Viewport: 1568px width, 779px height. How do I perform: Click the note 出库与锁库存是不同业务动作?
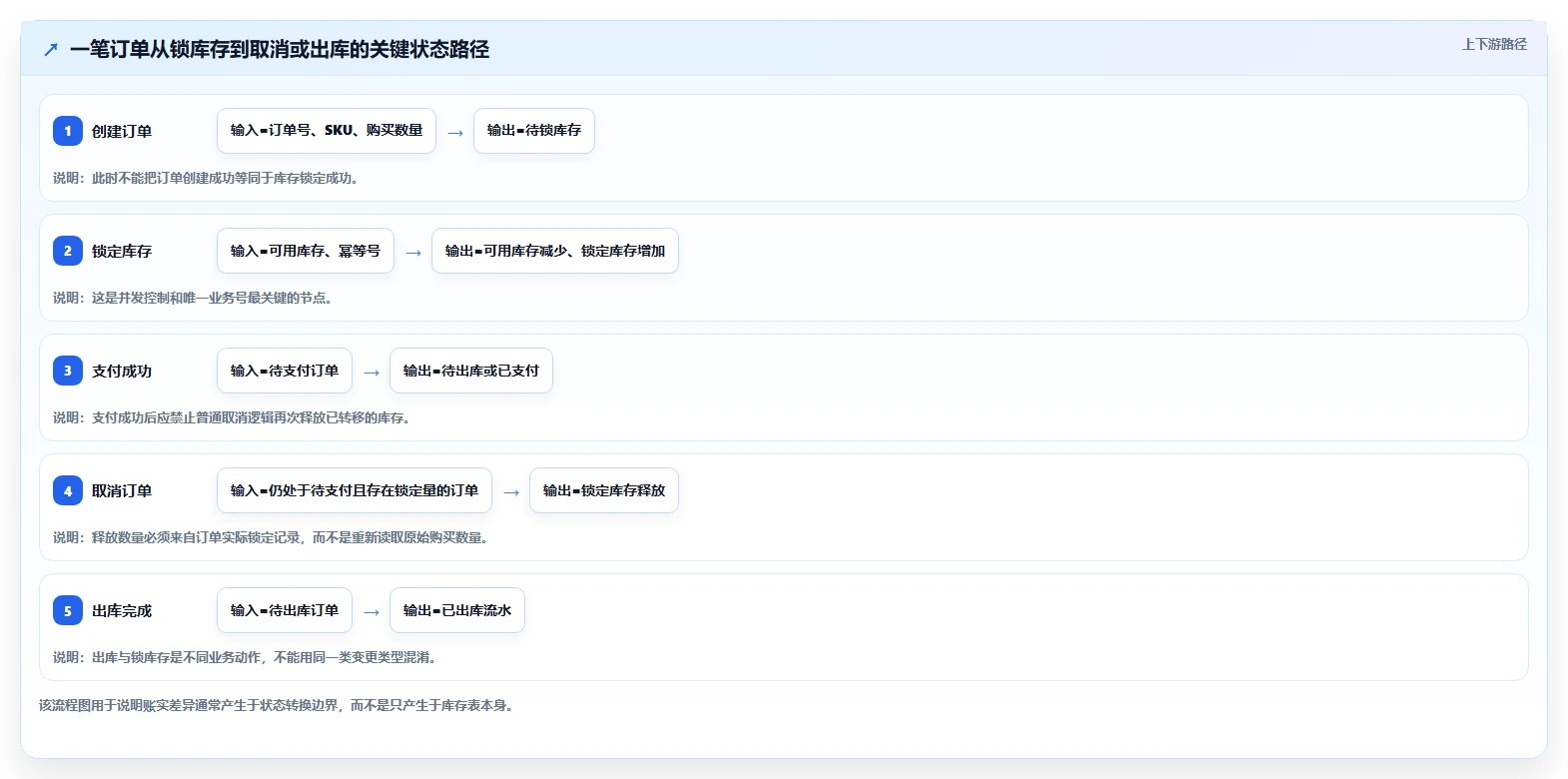coord(245,657)
